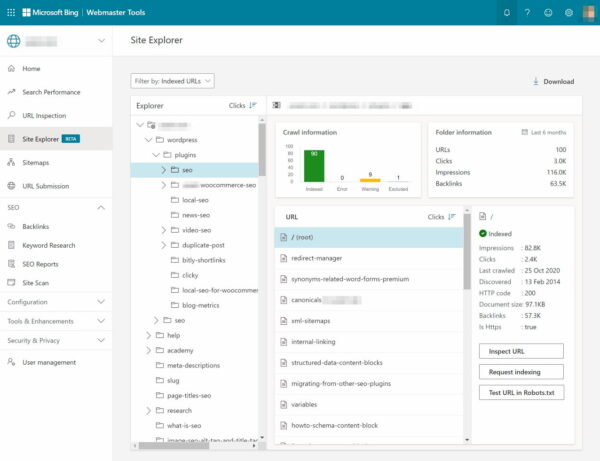Click the green Indexed bar in chart

click(x=313, y=165)
